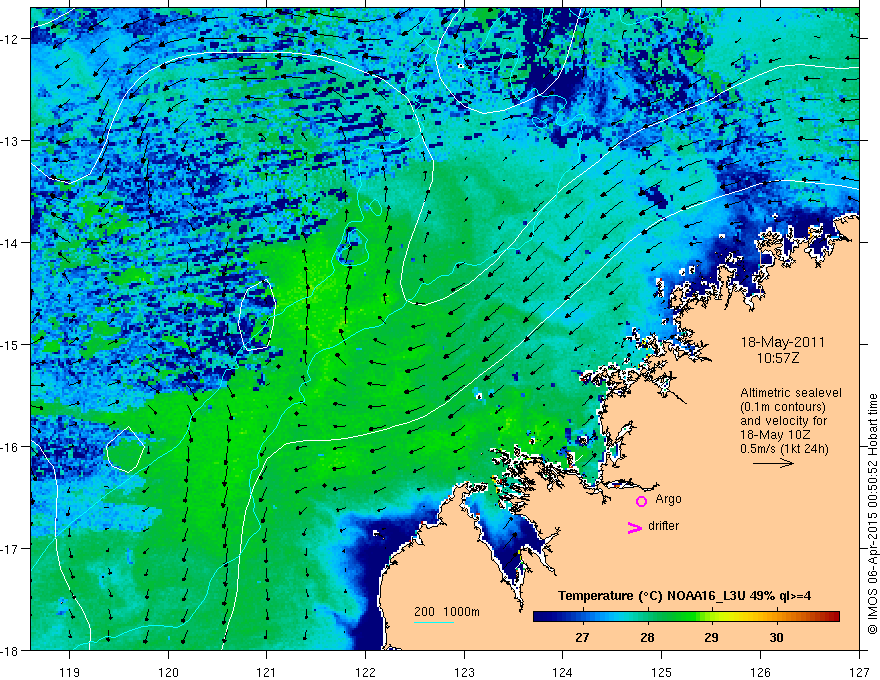Click the latitude axis label -18
880x680 pixels.
click(11, 650)
